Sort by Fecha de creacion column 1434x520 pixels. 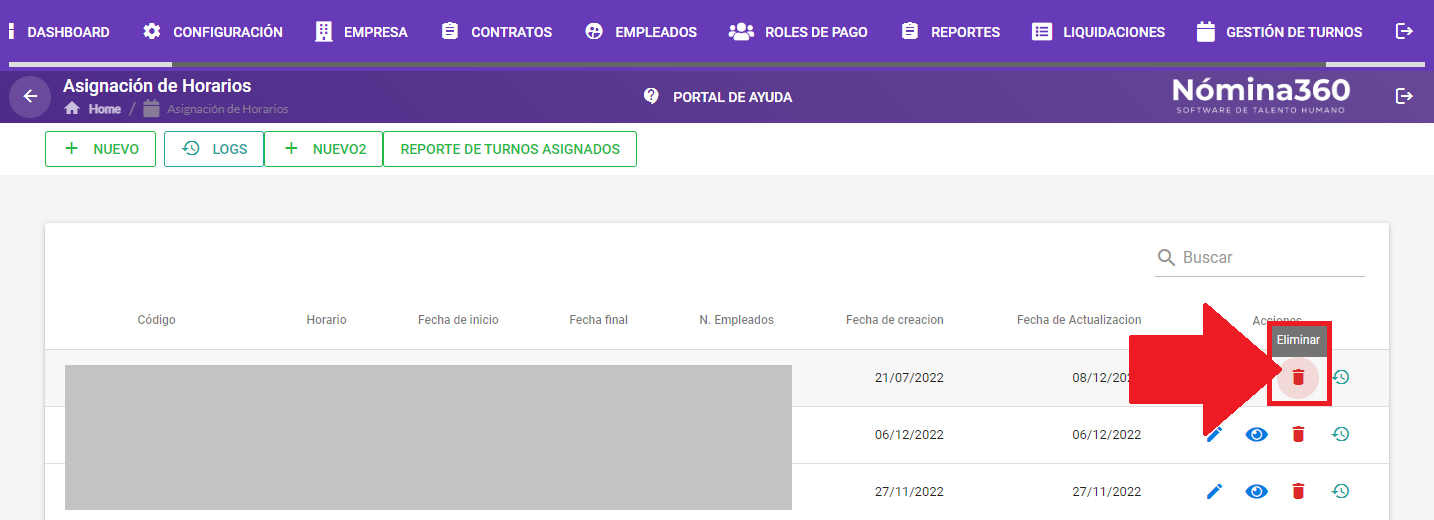tap(894, 320)
